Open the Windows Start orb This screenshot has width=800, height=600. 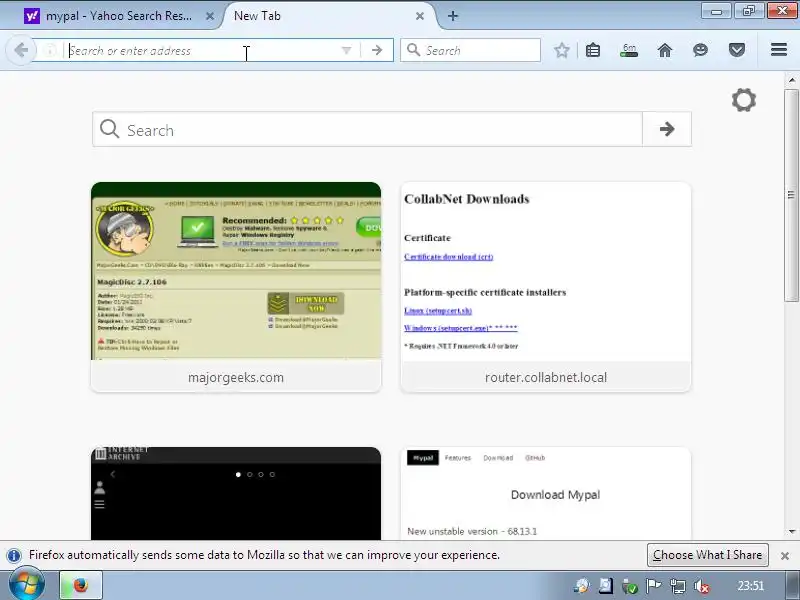[x=26, y=585]
